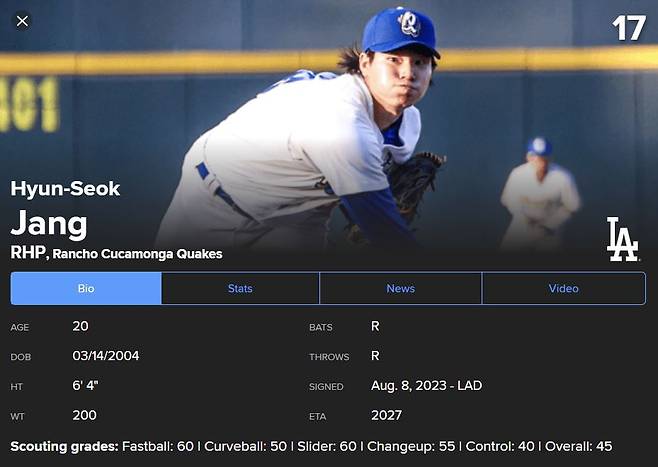Select the BATS value R

click(375, 326)
